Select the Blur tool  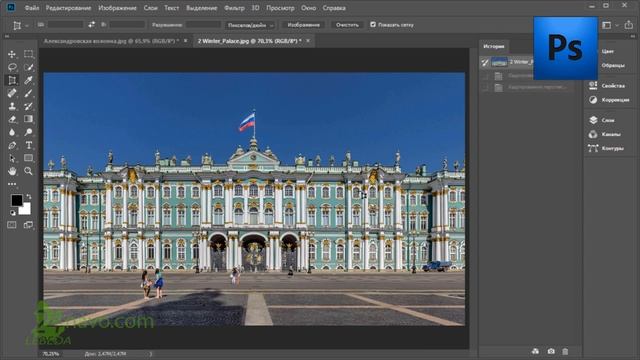tap(12, 132)
